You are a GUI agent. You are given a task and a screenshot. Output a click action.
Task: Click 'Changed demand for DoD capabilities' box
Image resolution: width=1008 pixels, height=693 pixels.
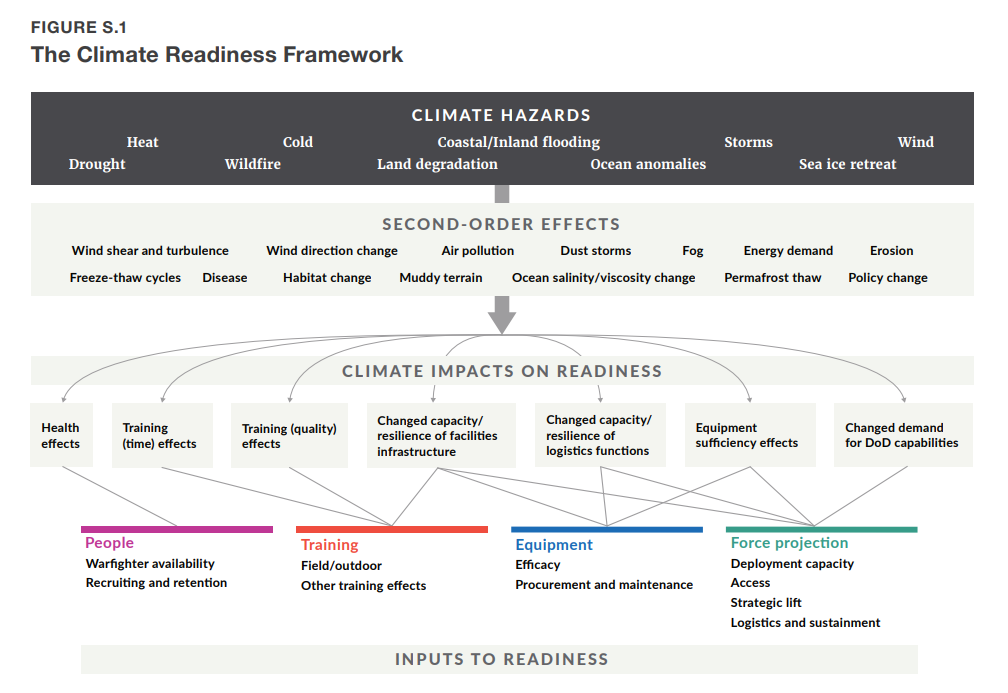pos(903,435)
